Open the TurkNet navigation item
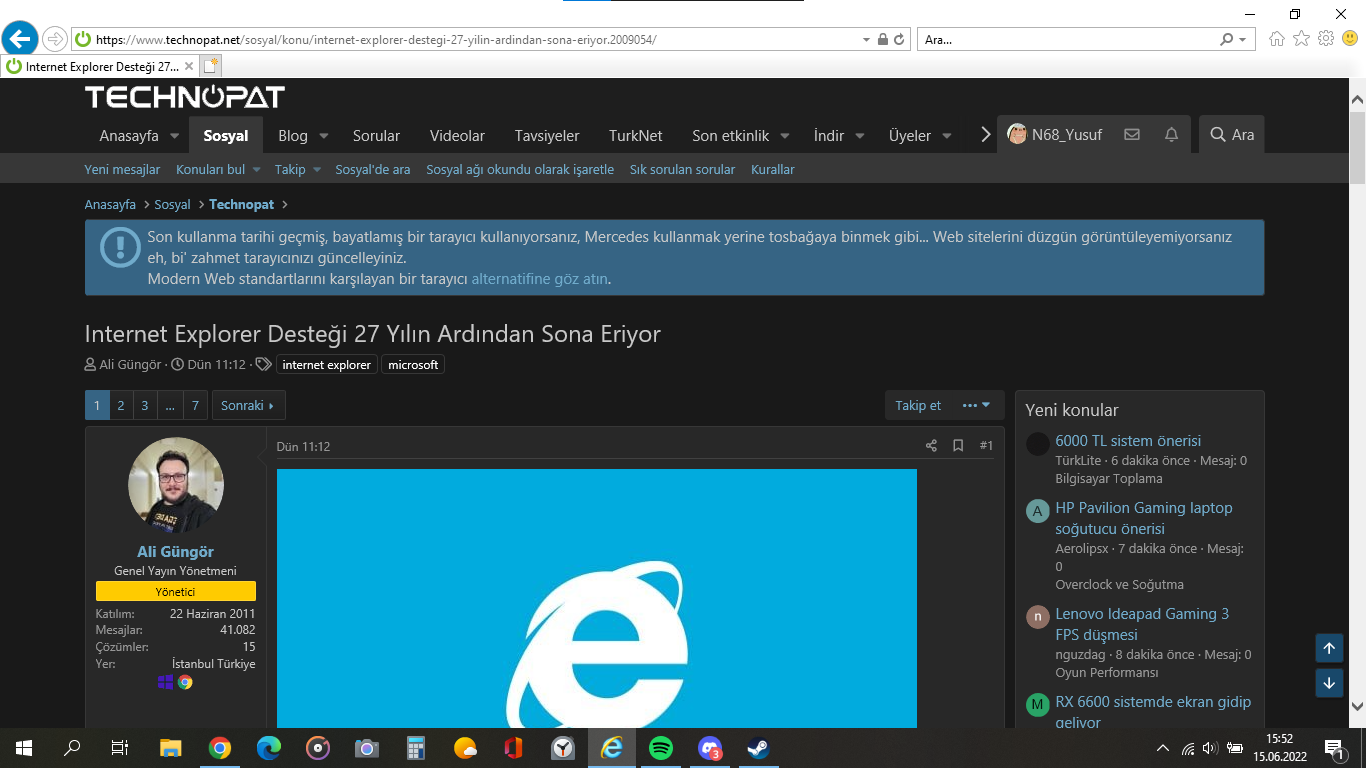Screen dimensions: 1366x768 click(x=636, y=135)
